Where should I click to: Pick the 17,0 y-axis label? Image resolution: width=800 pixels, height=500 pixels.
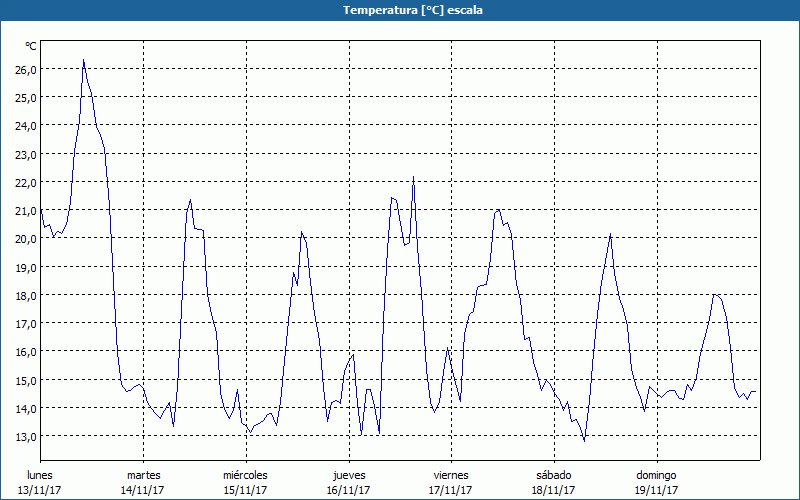click(26, 324)
